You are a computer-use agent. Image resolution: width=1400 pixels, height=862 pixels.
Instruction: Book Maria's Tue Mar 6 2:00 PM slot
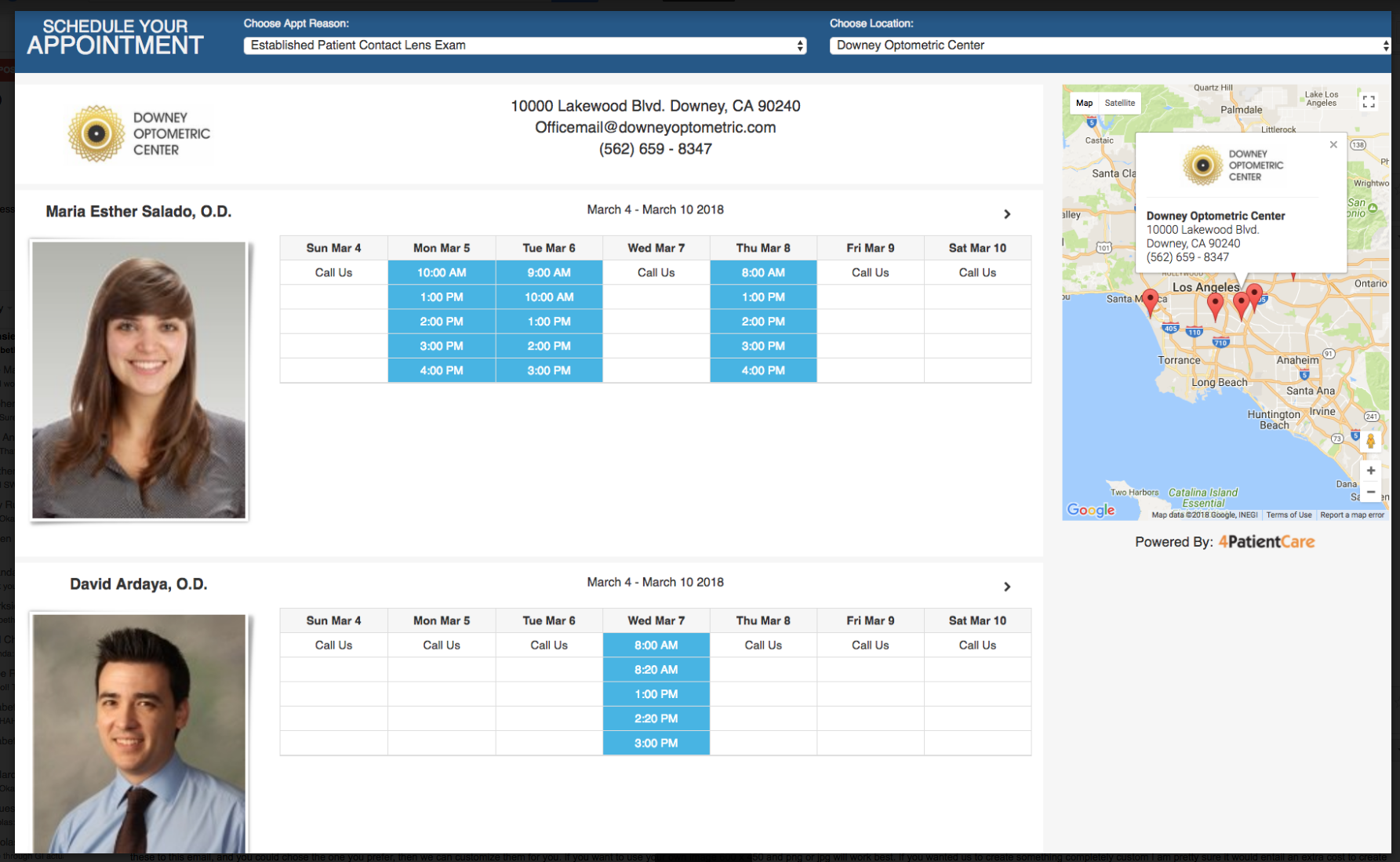(549, 345)
